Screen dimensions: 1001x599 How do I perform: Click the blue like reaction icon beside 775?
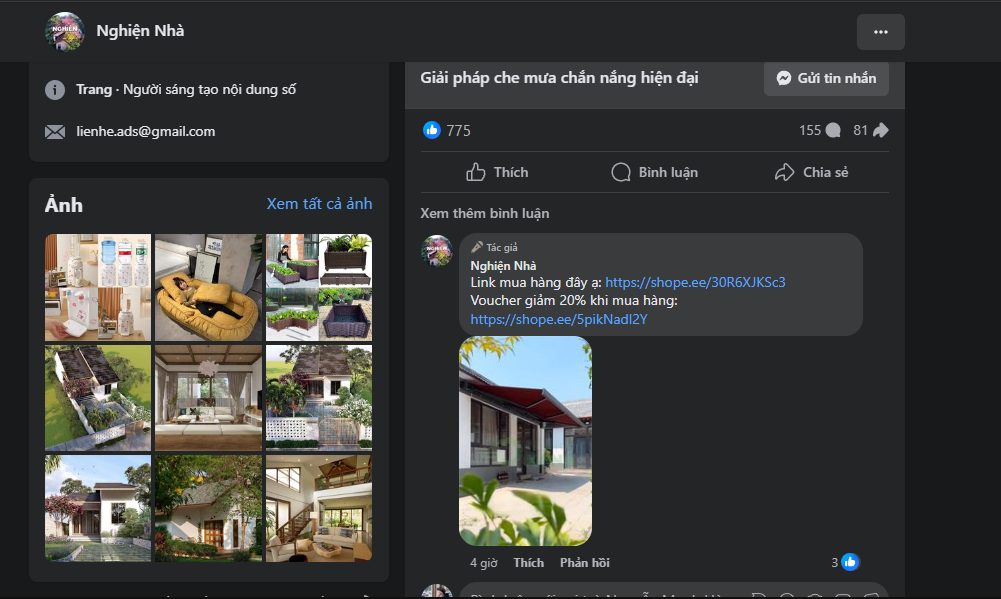pos(432,130)
